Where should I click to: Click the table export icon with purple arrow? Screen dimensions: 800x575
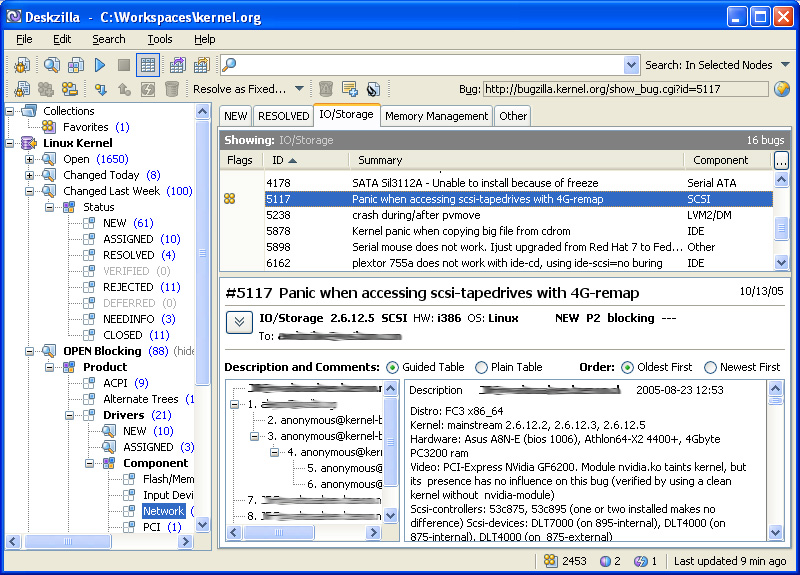click(178, 65)
